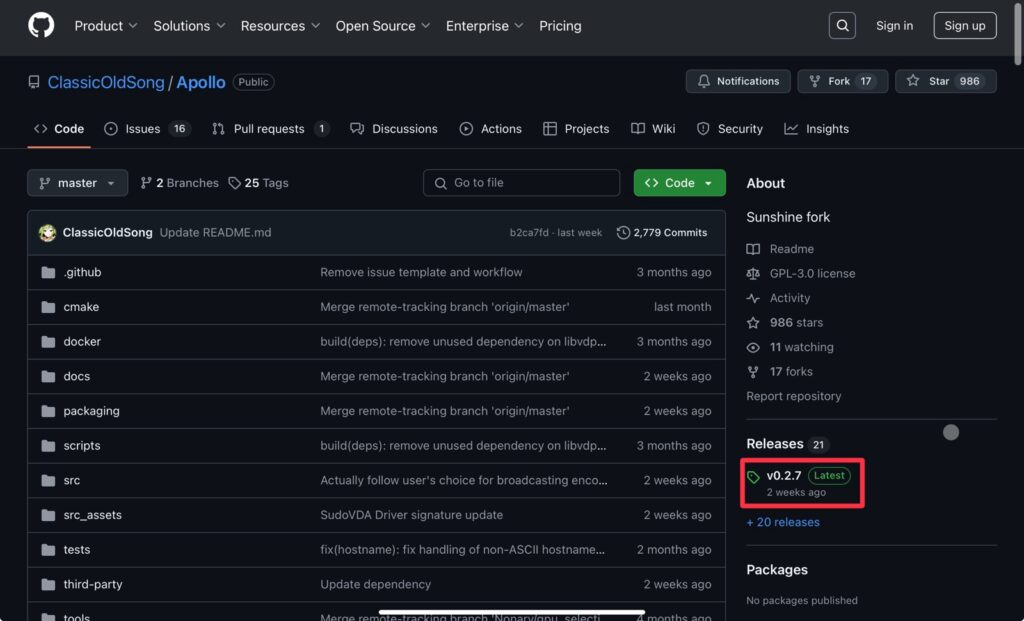The image size is (1024, 621).
Task: Open the Wiki tab
Action: pyautogui.click(x=653, y=129)
